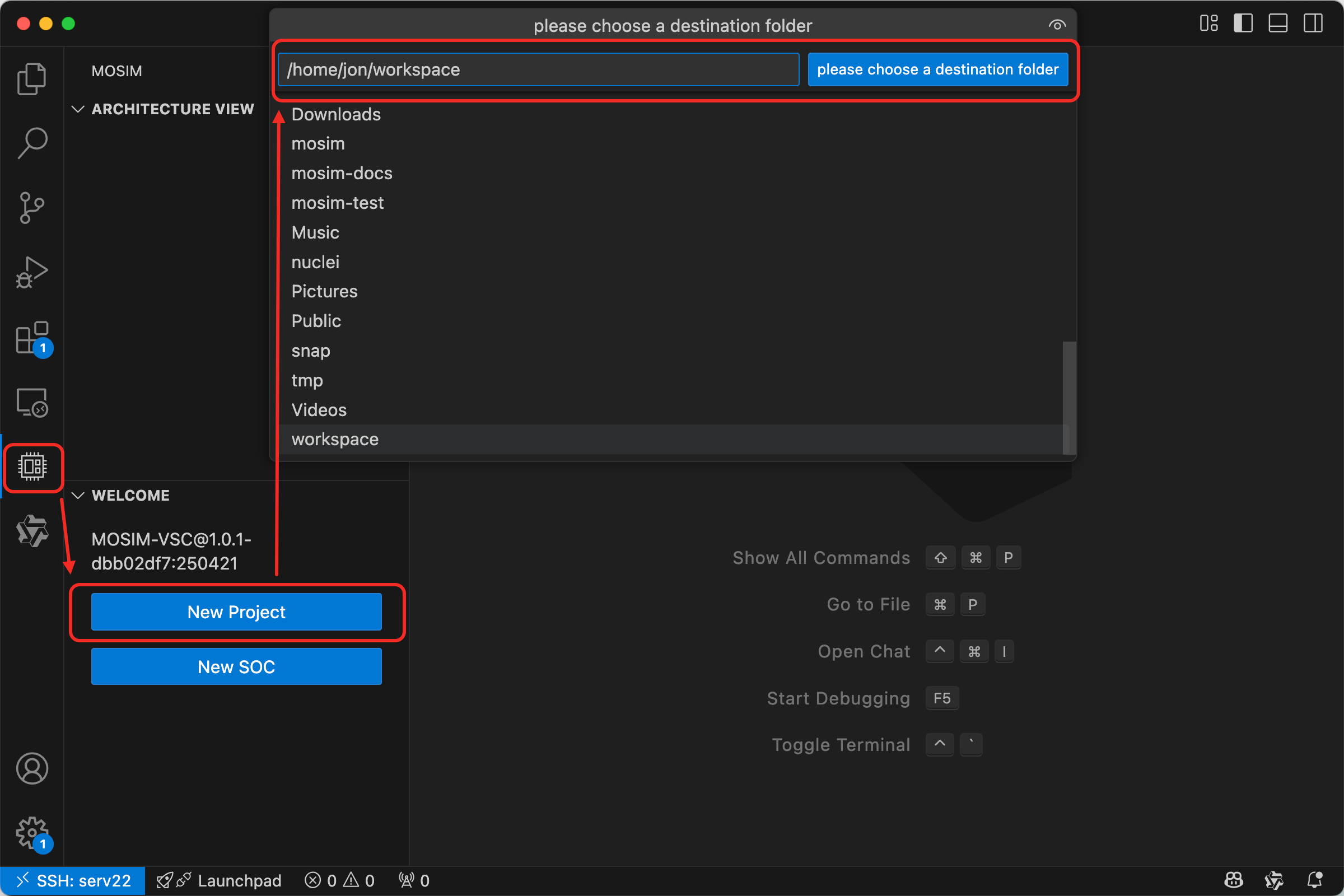Confirm with 'please choose a destination folder' button
This screenshot has height=896, width=1344.
(937, 69)
